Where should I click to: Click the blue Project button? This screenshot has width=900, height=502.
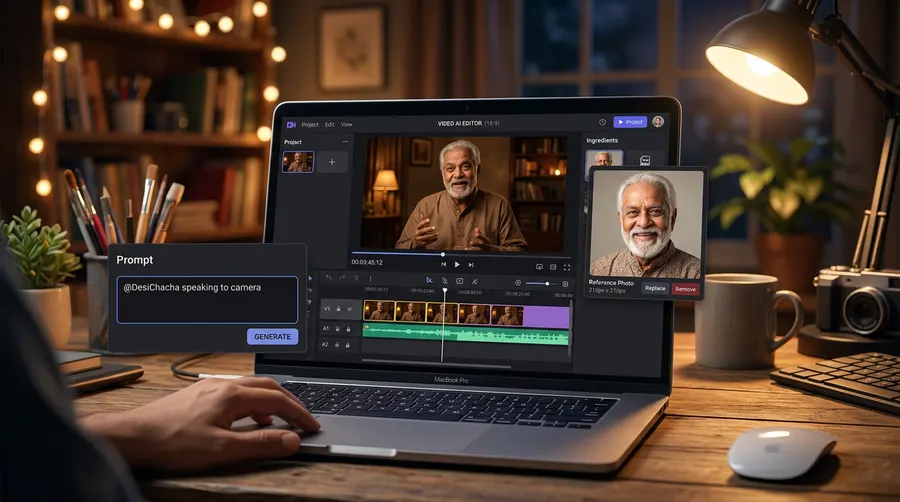point(630,122)
